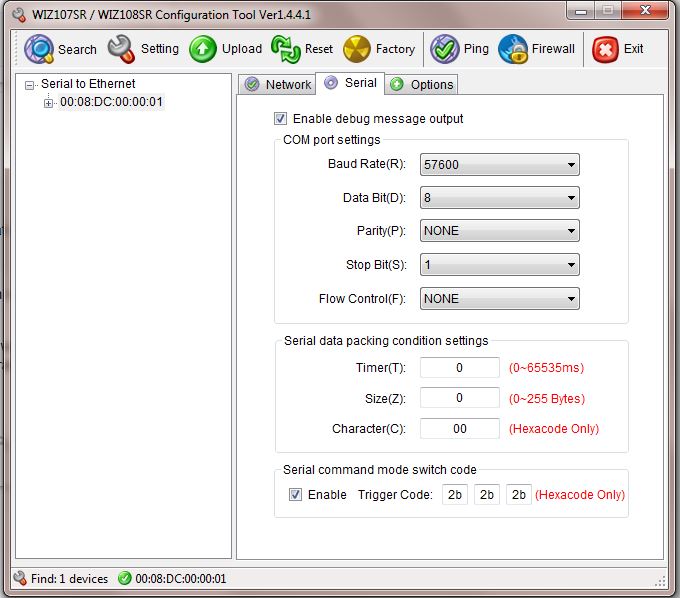The image size is (680, 598).
Task: Click the second Trigger Code field
Action: 487,494
